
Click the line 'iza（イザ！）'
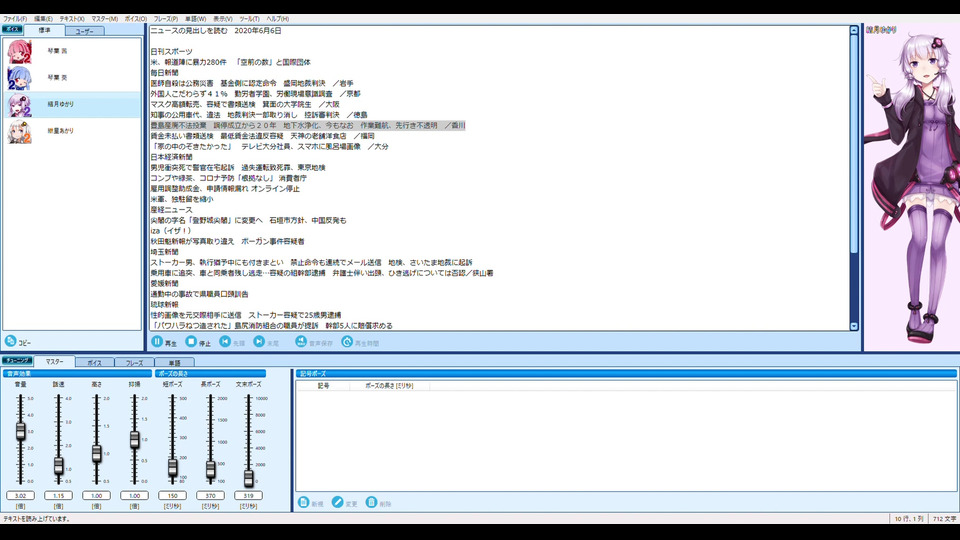(171, 231)
